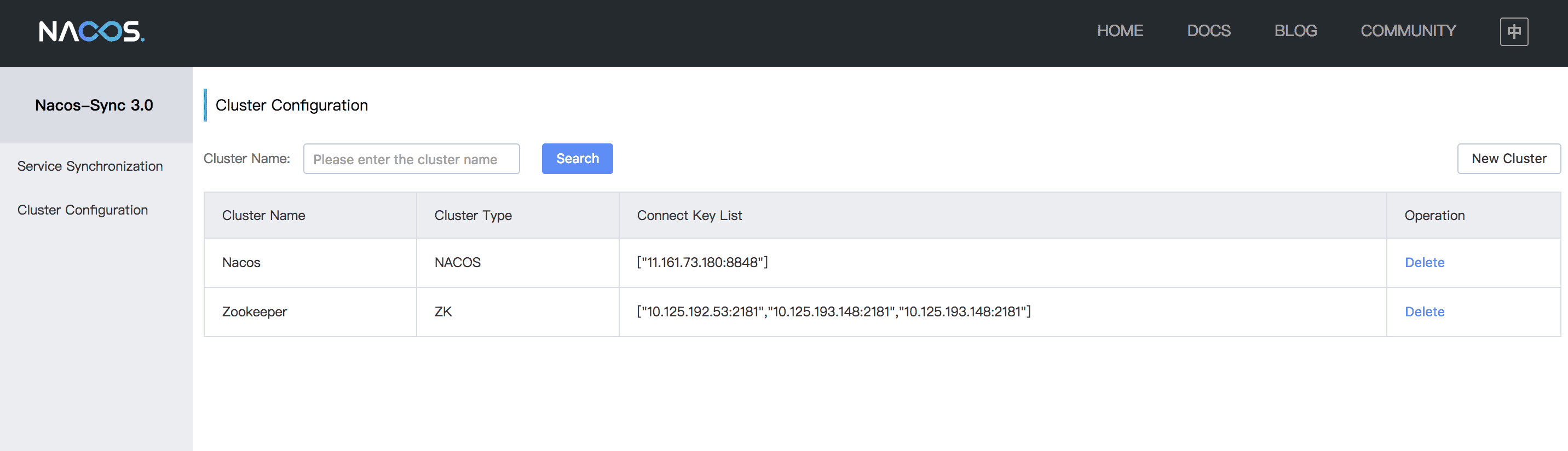Screen dimensions: 1568x451
Task: Click the NACOS logo in the header
Action: pyautogui.click(x=91, y=31)
